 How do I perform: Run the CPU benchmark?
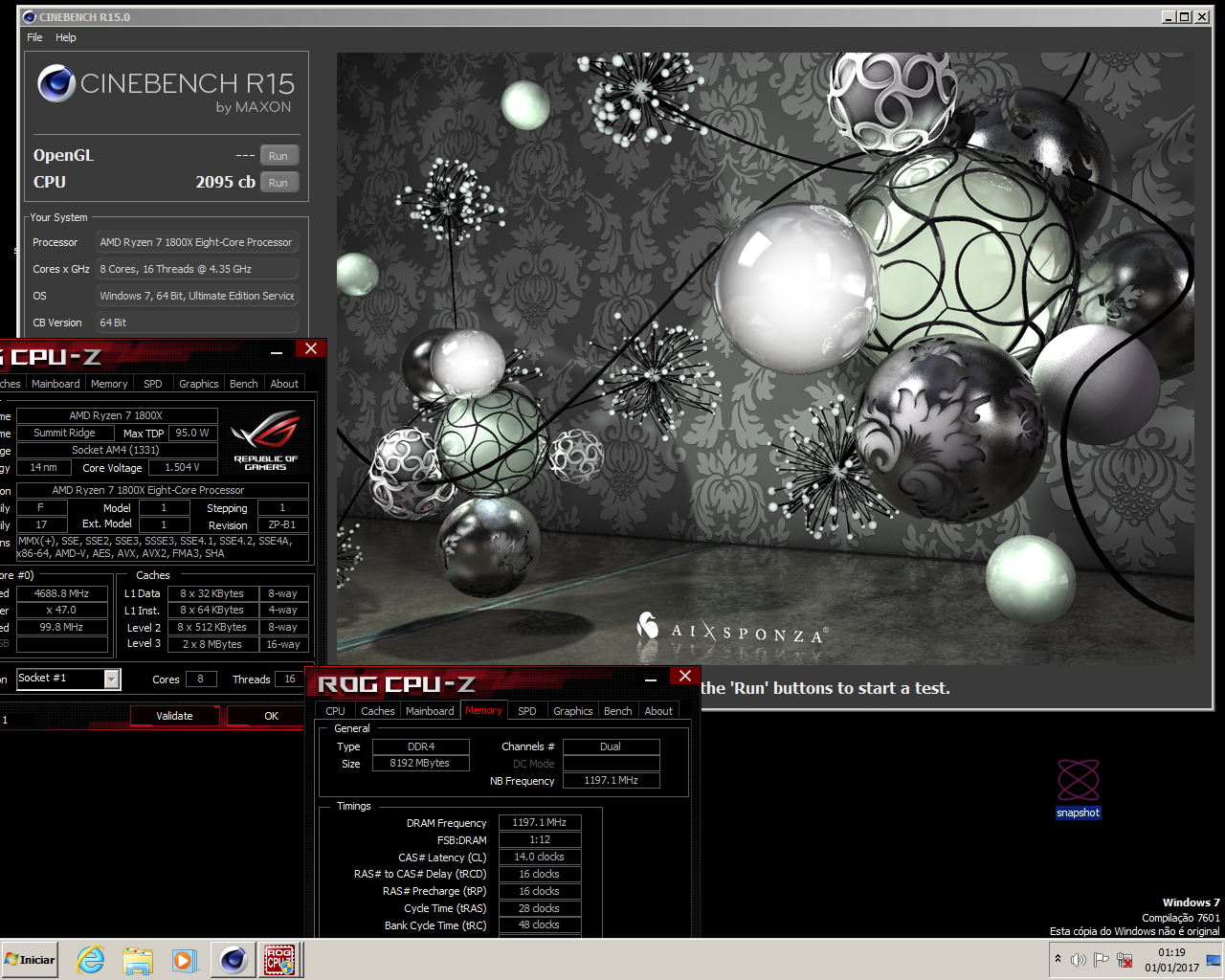[x=278, y=183]
